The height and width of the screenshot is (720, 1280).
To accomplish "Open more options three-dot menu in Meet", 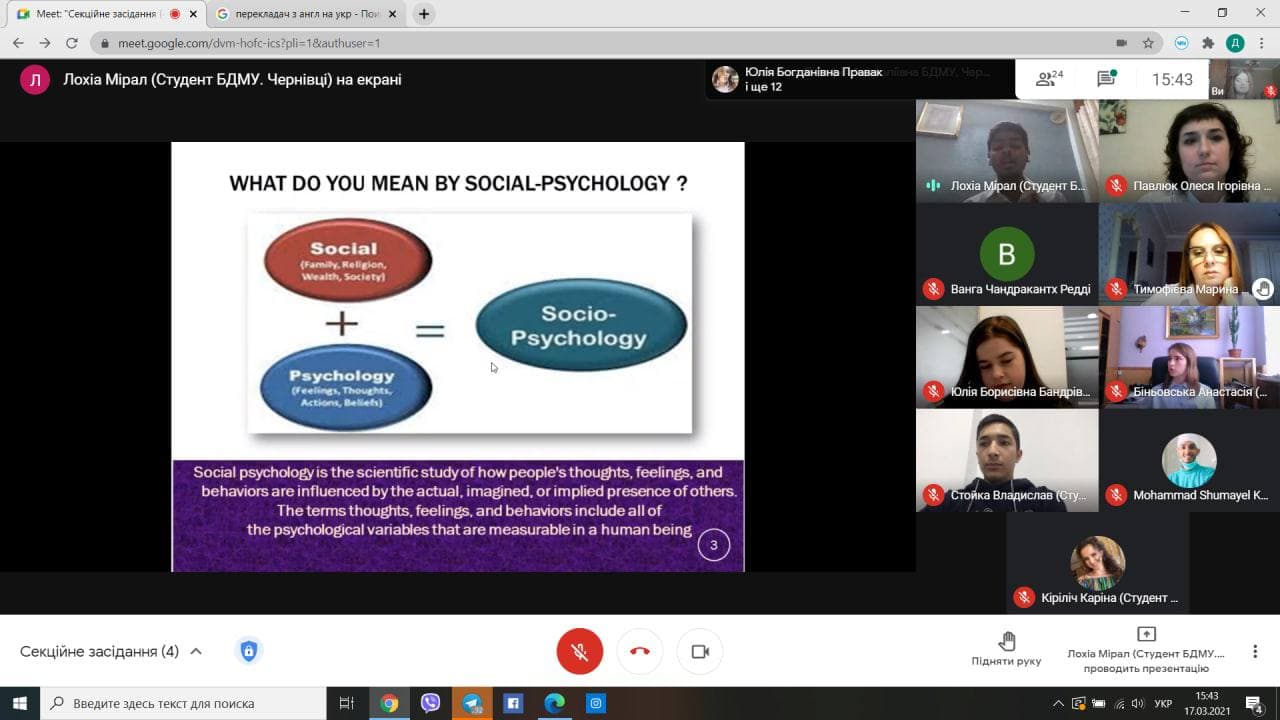I will tap(1255, 651).
